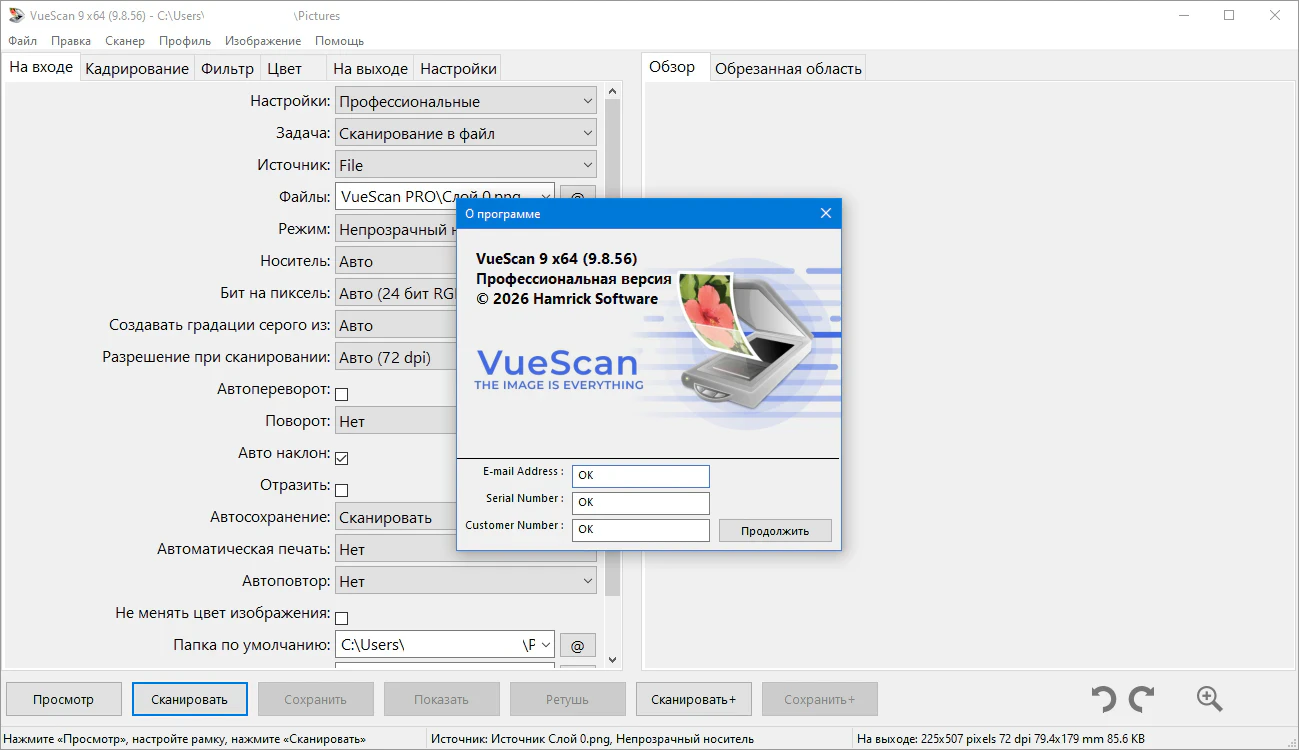Click the E-mail Address input field
1299x750 pixels.
pyautogui.click(x=640, y=476)
